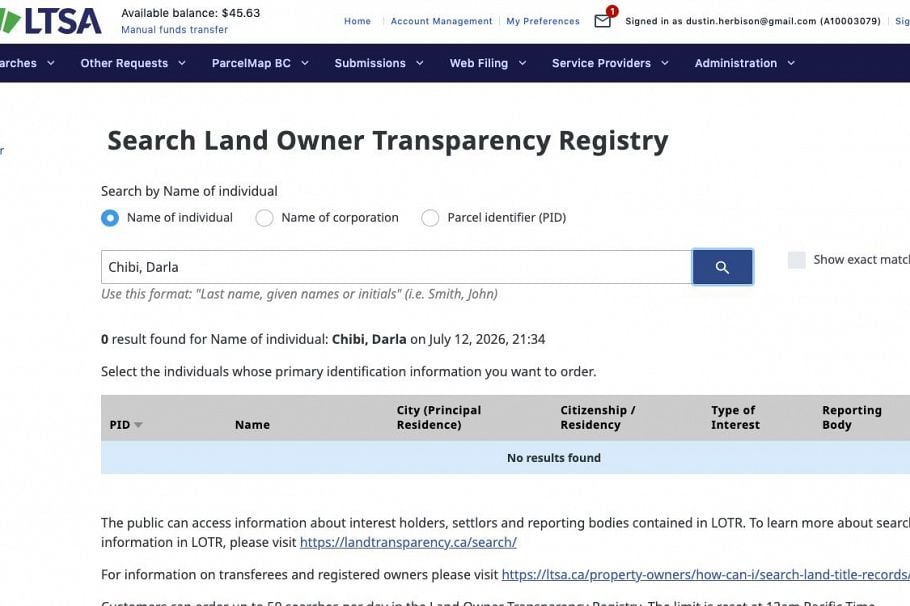Click the Reporting Body column header
910x606 pixels.
[851, 417]
